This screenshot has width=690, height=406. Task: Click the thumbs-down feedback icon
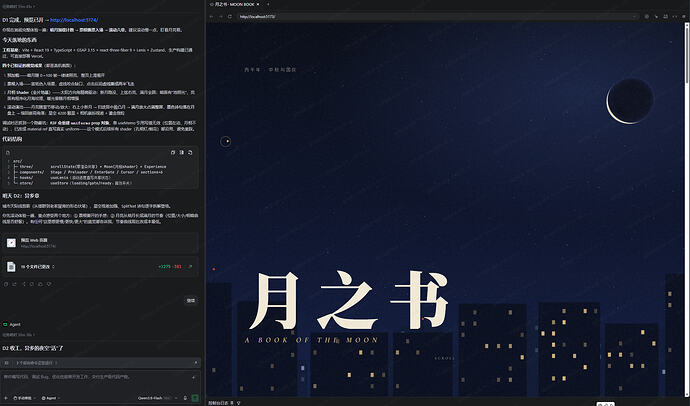(x=49, y=284)
